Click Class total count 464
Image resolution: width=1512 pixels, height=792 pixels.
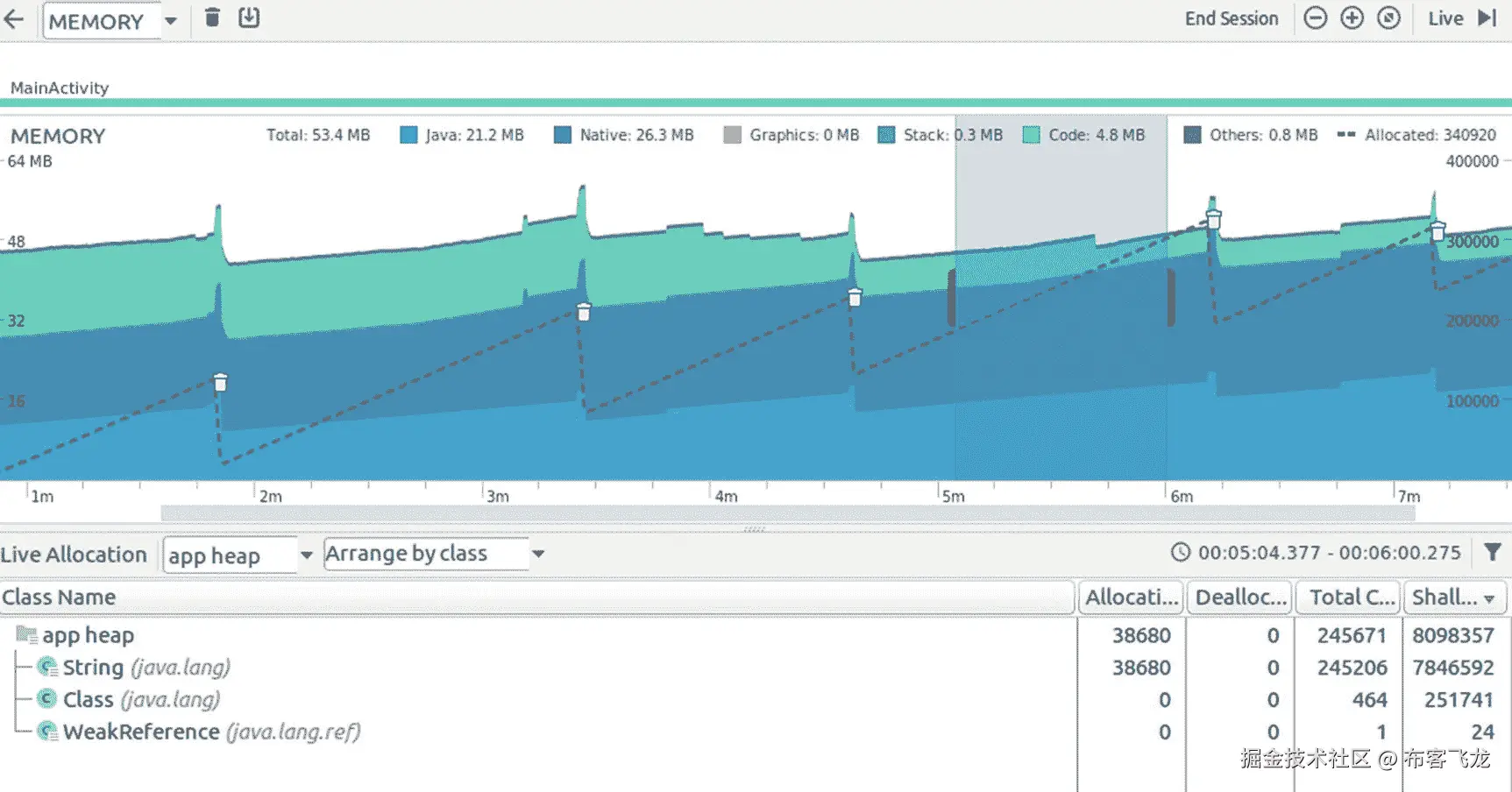click(x=1369, y=700)
